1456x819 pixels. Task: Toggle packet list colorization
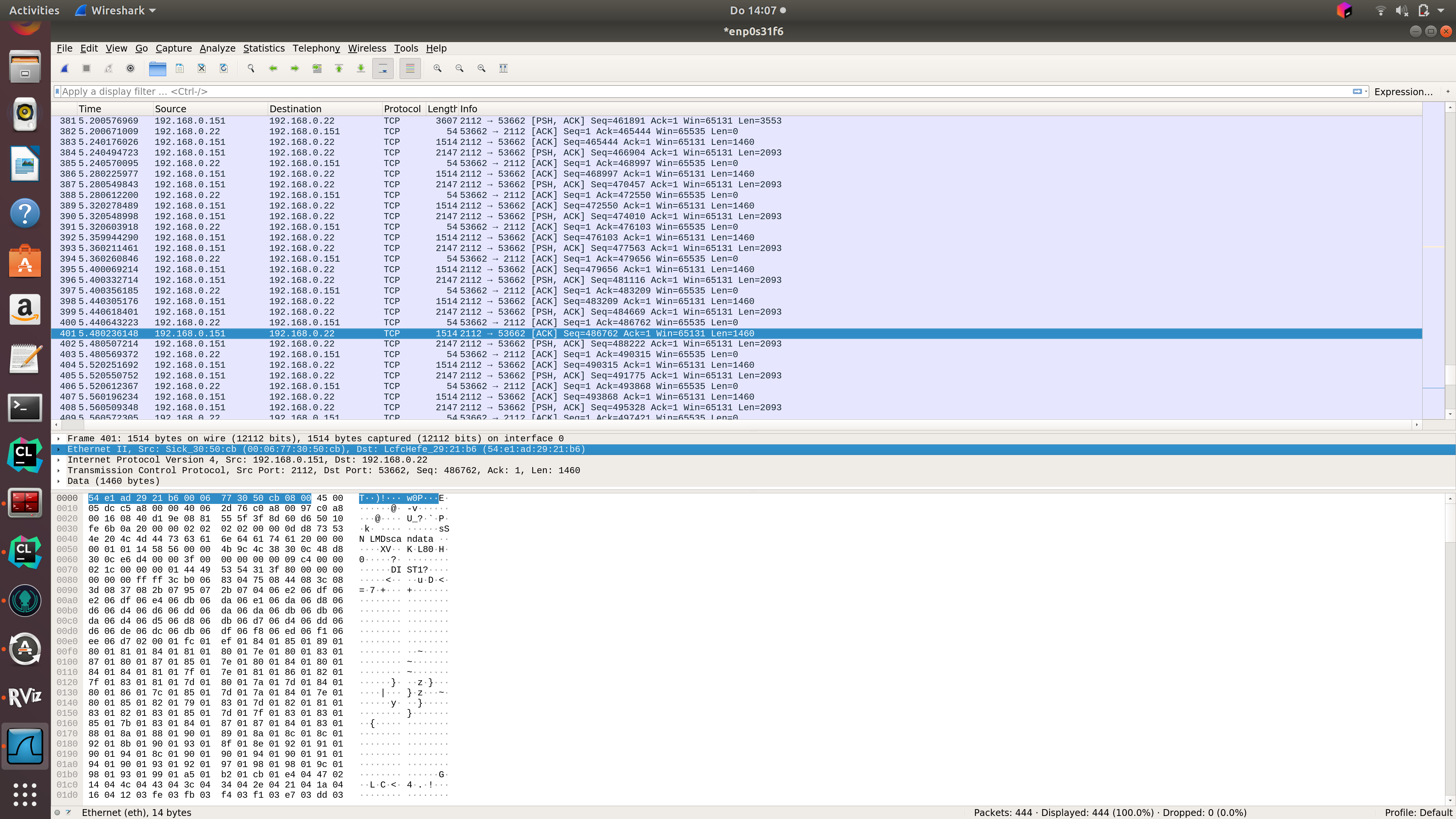tap(410, 68)
